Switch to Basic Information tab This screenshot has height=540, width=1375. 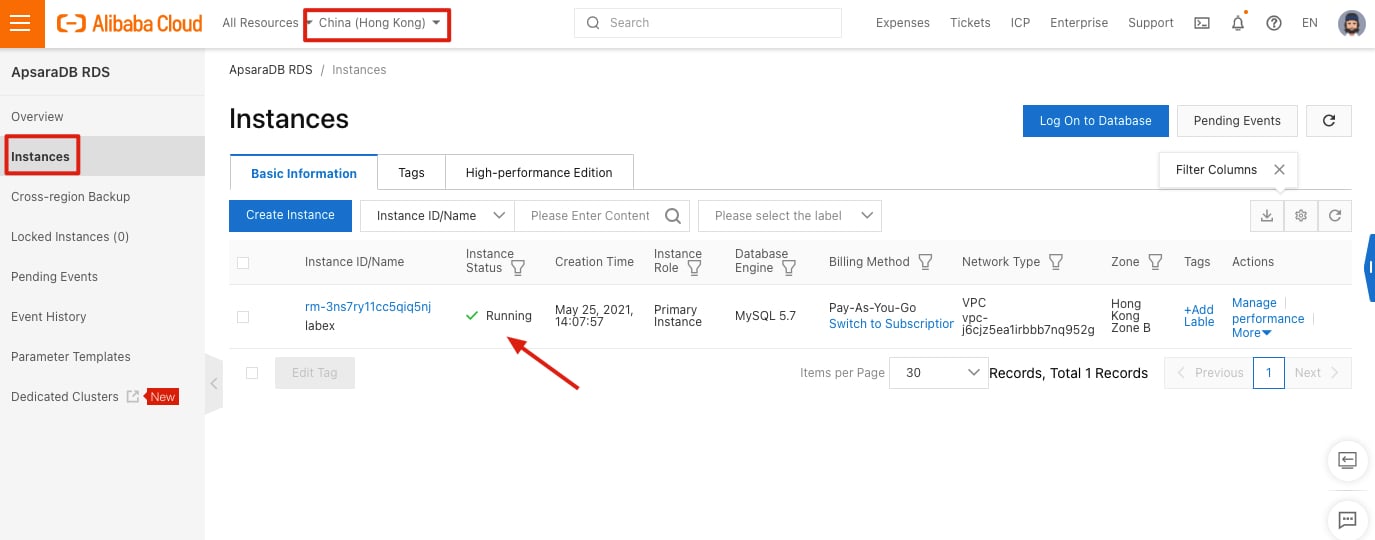pyautogui.click(x=304, y=173)
